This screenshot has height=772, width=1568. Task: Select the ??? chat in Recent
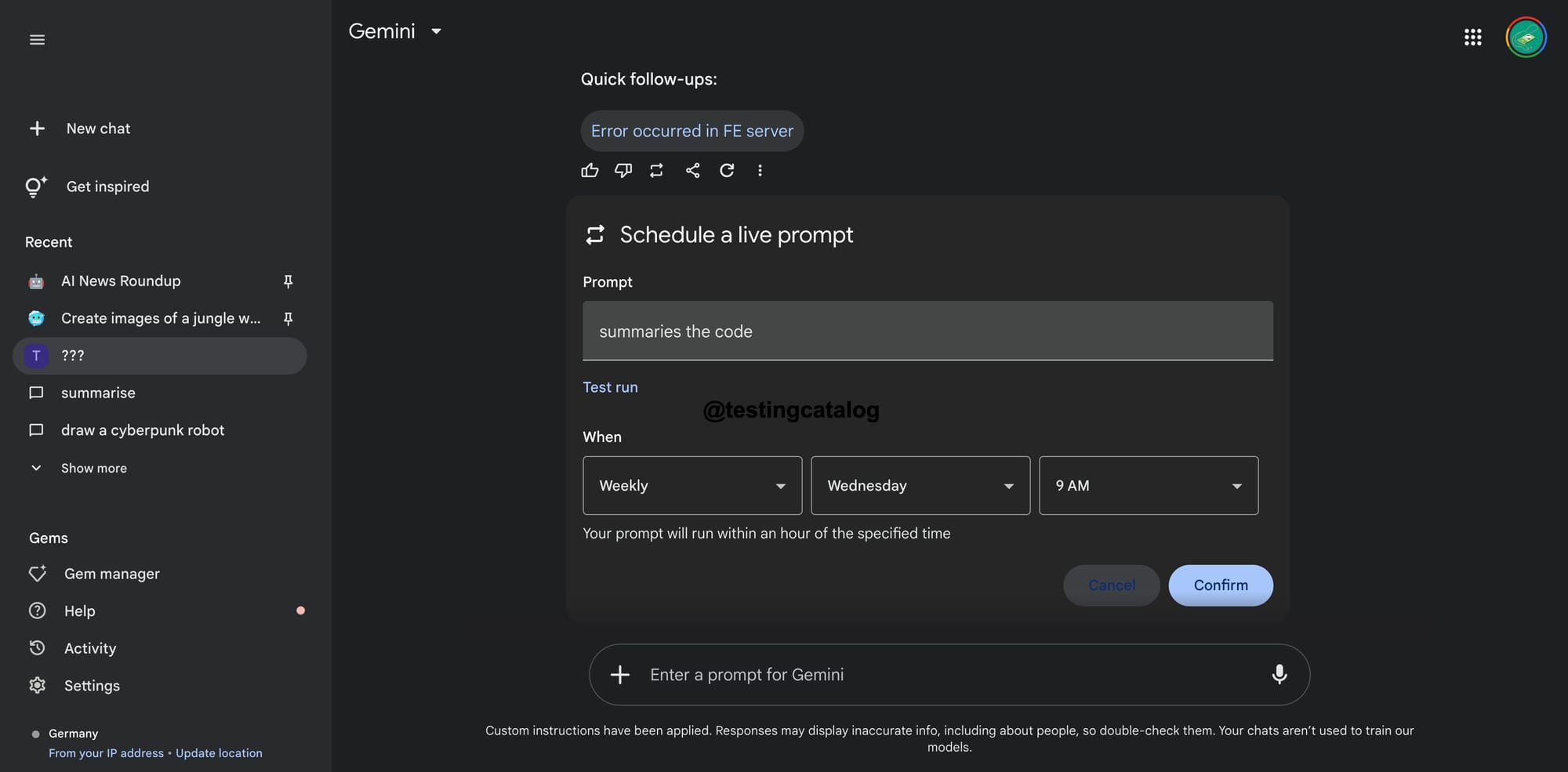pyautogui.click(x=160, y=356)
